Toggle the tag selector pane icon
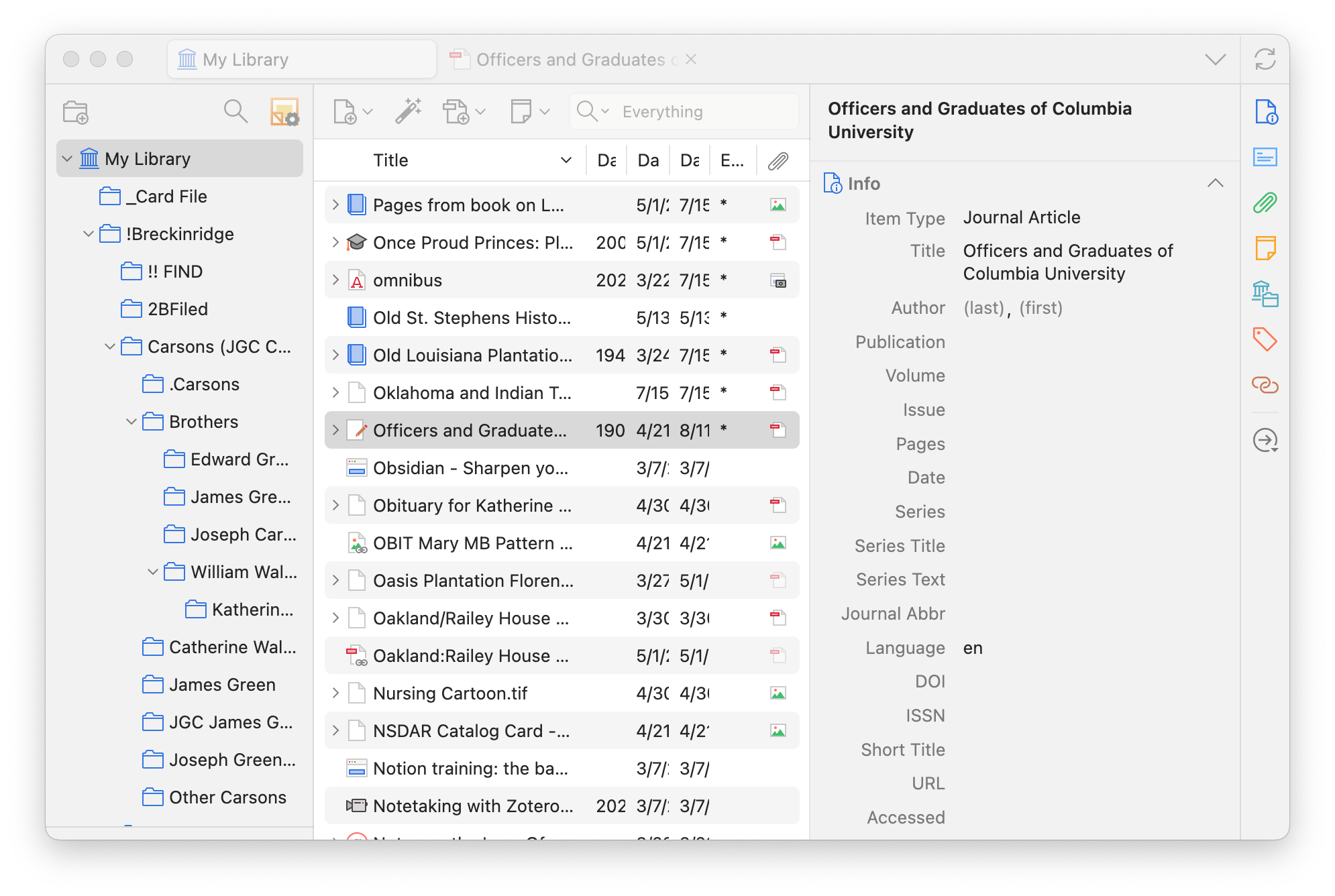Screen dimensions: 1335x896 [284, 112]
